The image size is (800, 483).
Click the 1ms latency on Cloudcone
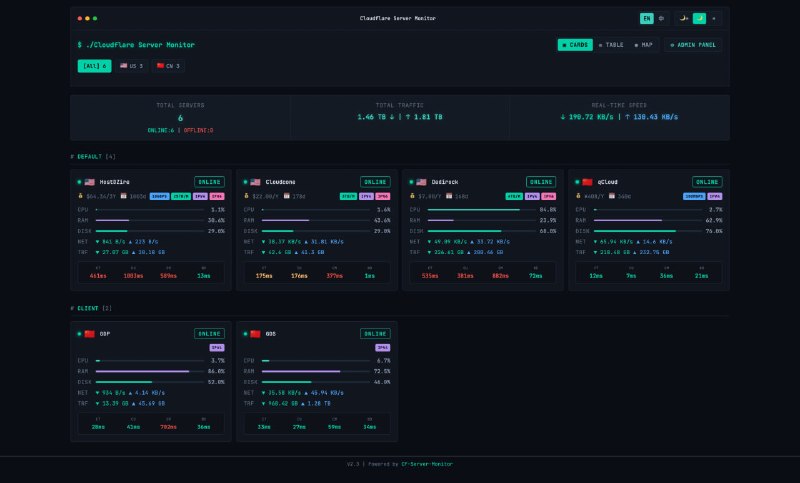tap(369, 276)
